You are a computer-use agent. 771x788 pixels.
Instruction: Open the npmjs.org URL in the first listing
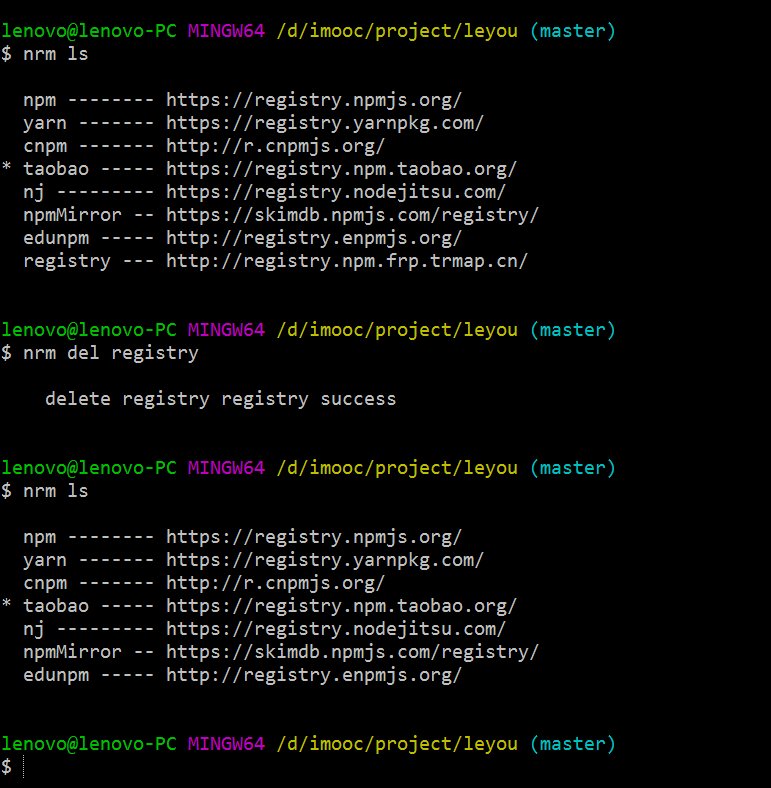[x=313, y=100]
